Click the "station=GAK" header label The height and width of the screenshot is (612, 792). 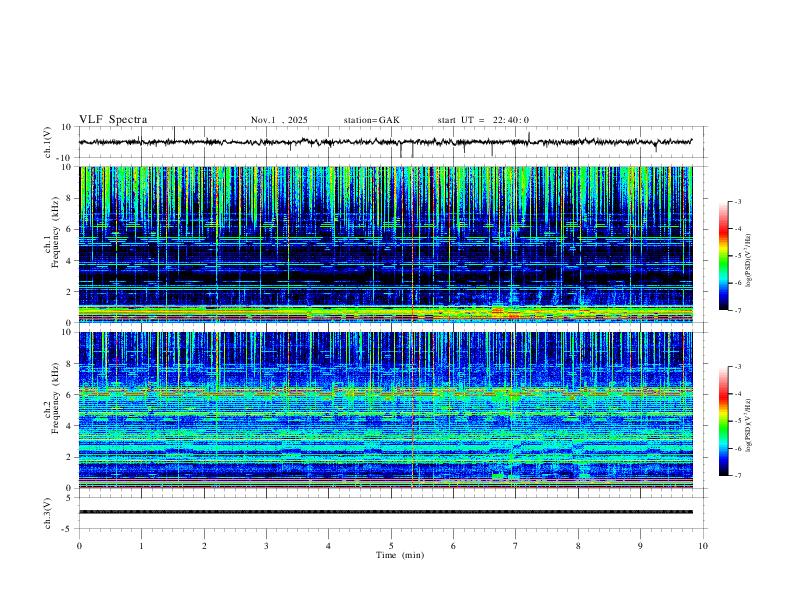point(371,120)
